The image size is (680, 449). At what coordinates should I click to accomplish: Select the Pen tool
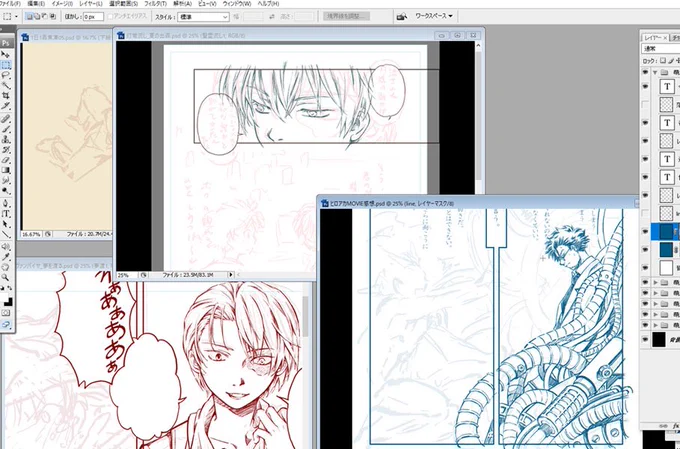click(x=6, y=203)
